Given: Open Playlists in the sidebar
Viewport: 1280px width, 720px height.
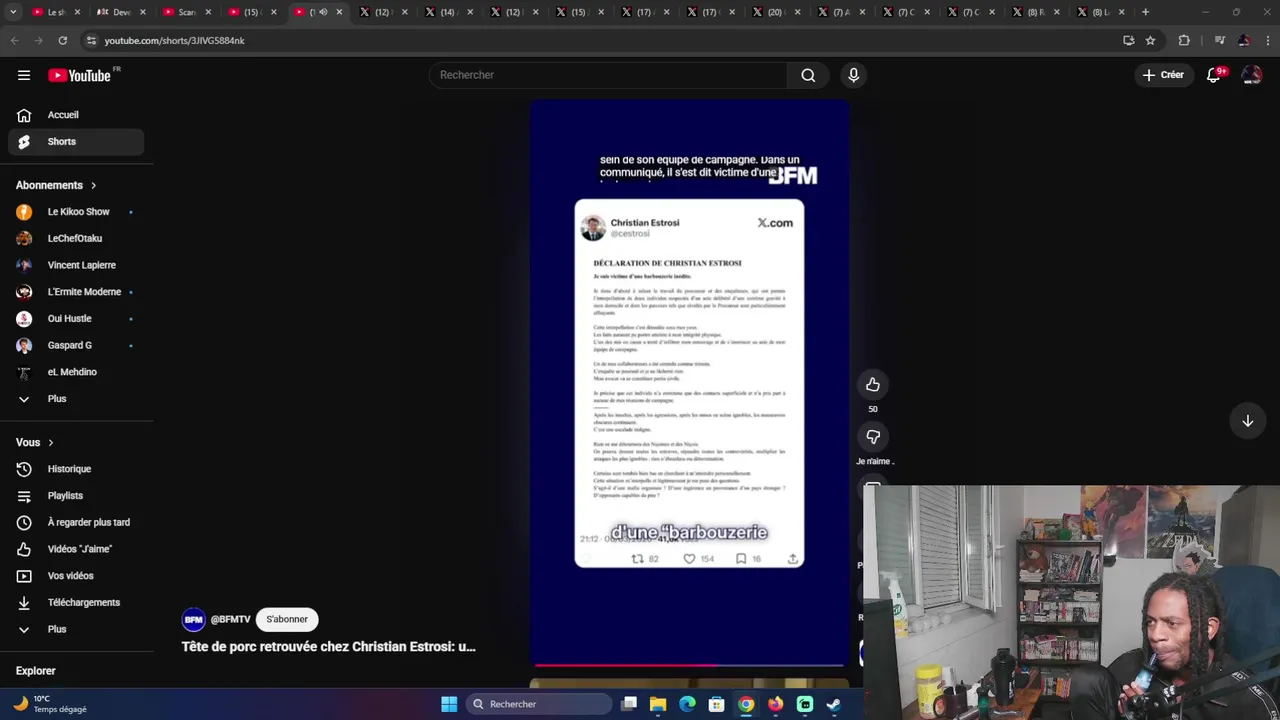Looking at the screenshot, I should coord(76,496).
